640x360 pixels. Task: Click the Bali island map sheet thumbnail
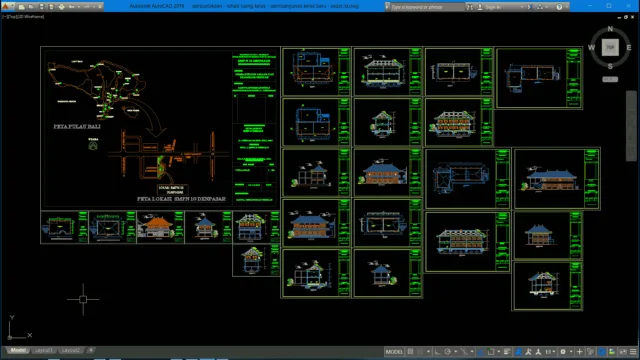point(160,128)
